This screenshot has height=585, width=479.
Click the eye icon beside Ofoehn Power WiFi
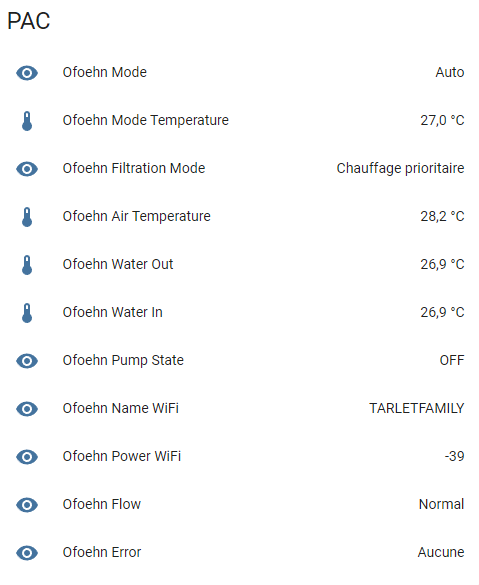pos(27,457)
